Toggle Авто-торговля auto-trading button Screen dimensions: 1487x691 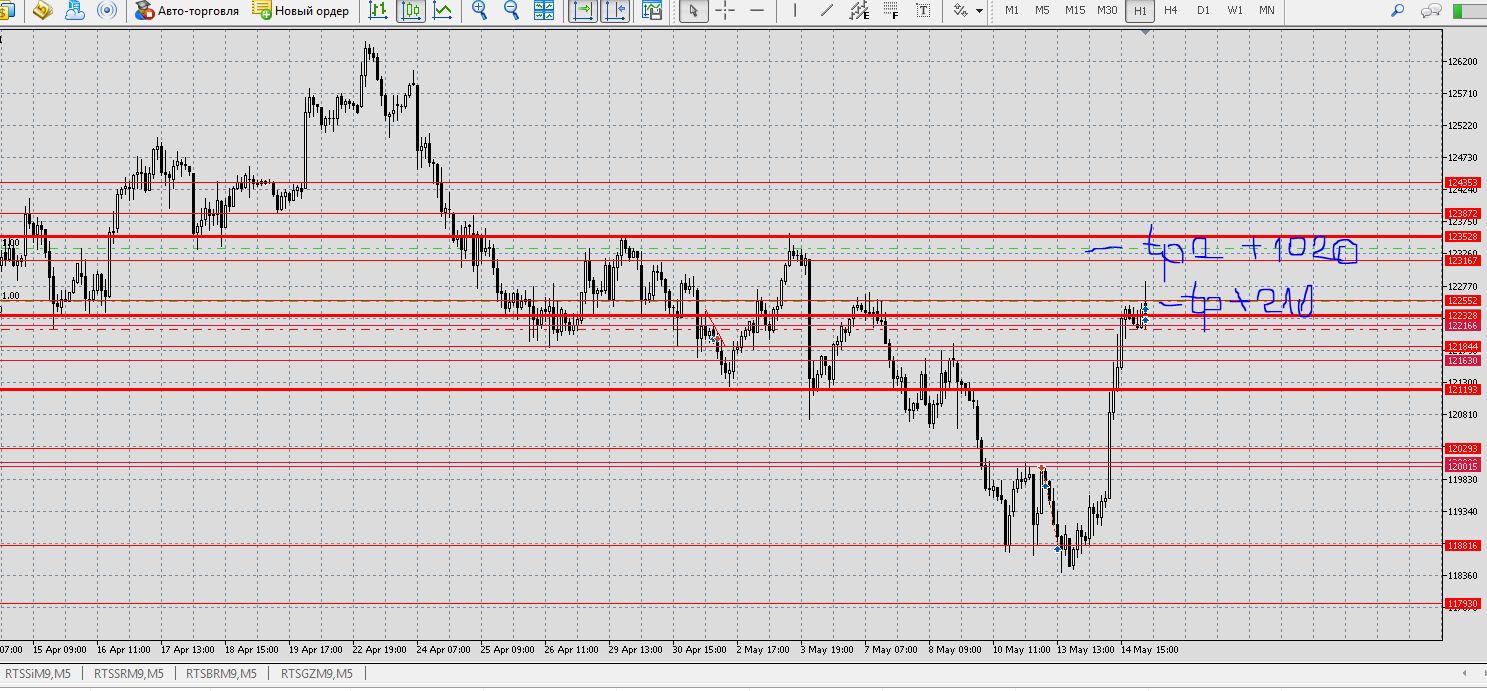(187, 11)
